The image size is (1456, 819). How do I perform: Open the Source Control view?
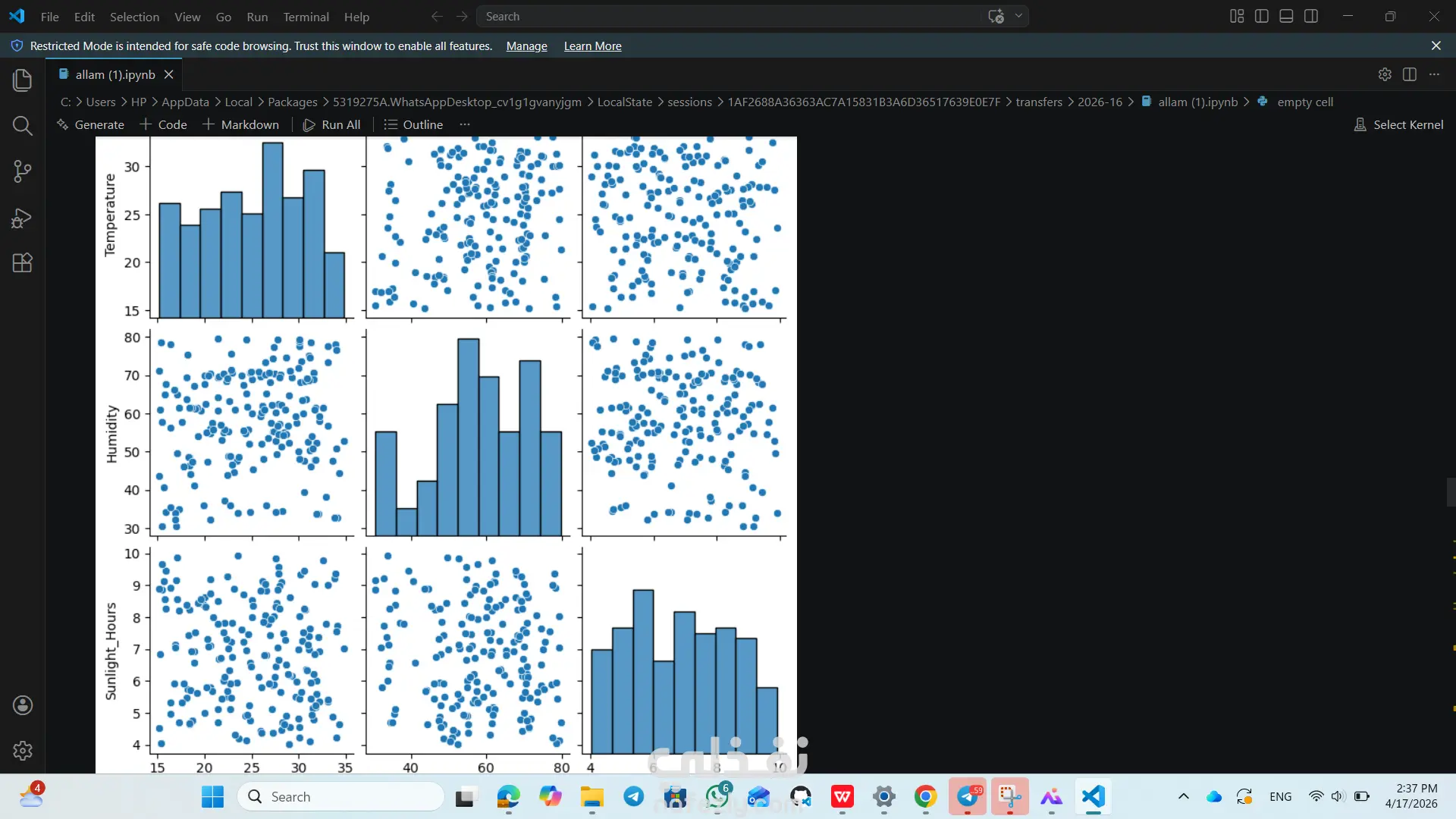(x=23, y=171)
